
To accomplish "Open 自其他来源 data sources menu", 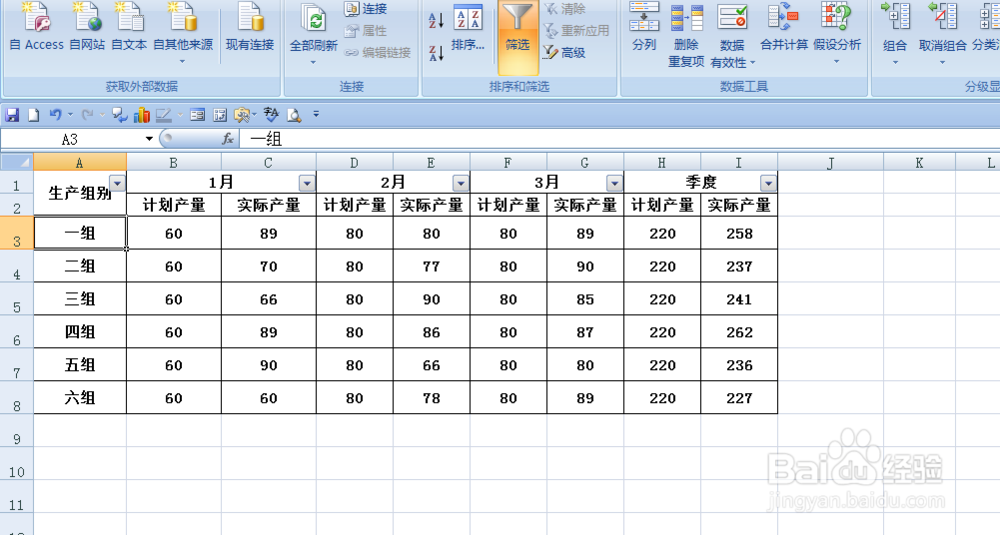I will click(x=182, y=32).
